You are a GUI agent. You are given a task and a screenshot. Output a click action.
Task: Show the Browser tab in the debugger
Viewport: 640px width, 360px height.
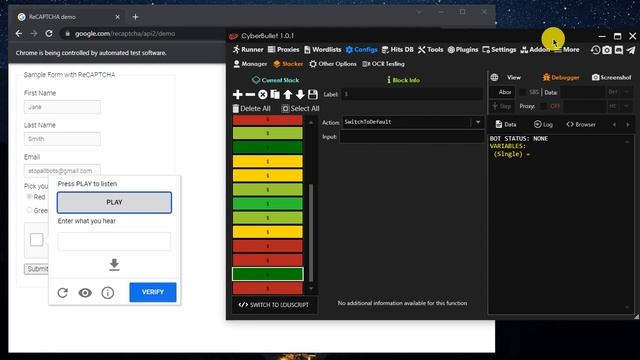point(581,124)
